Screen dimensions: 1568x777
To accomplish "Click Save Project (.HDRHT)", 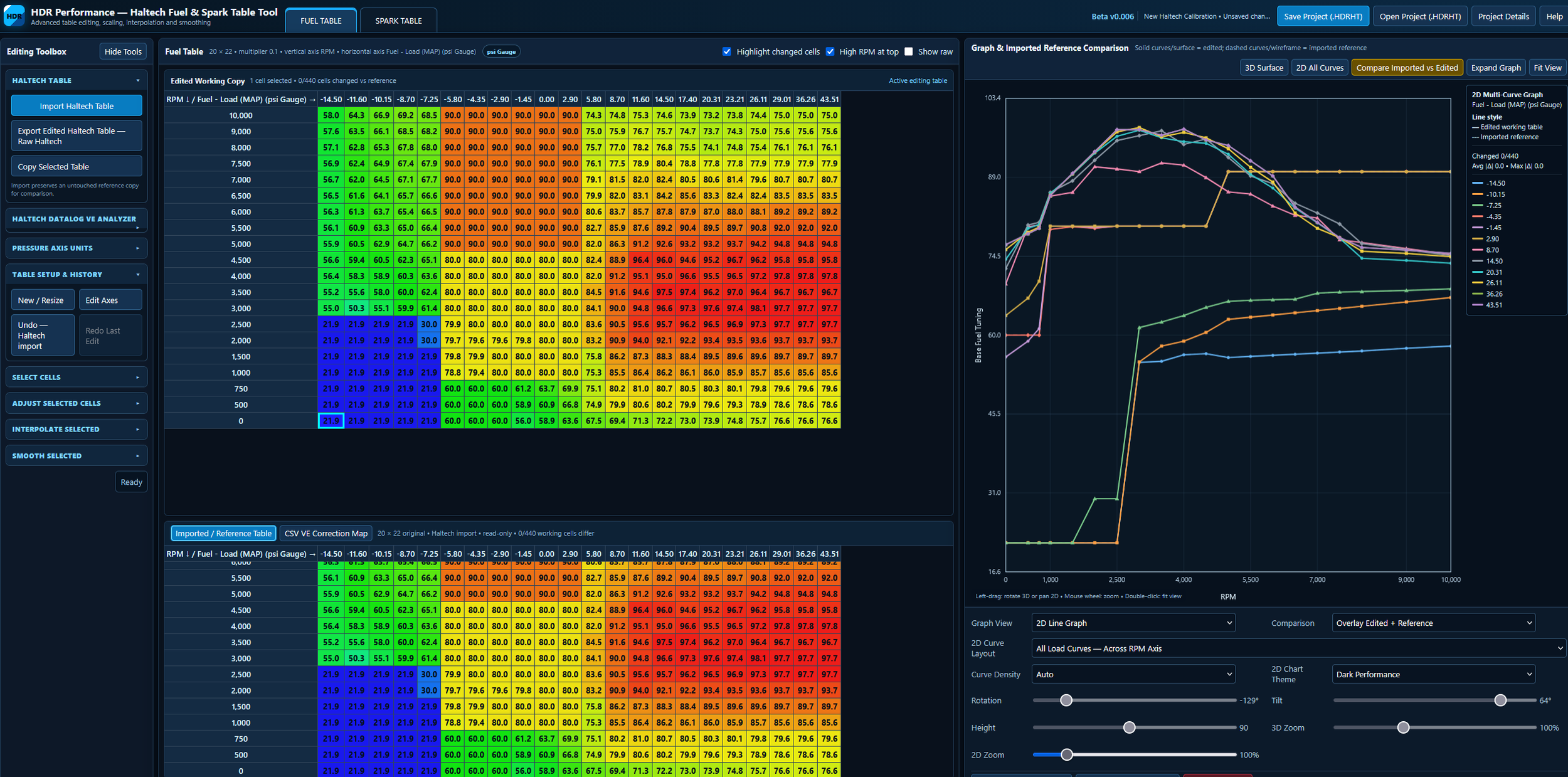I will coord(1323,16).
